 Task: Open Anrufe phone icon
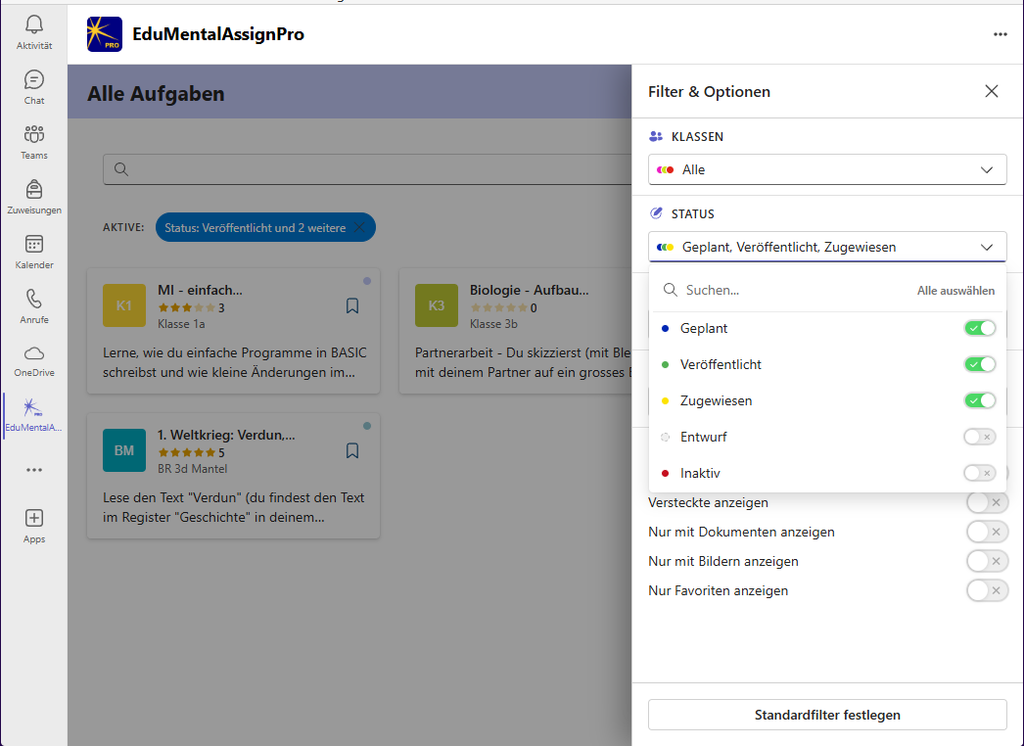tap(34, 299)
